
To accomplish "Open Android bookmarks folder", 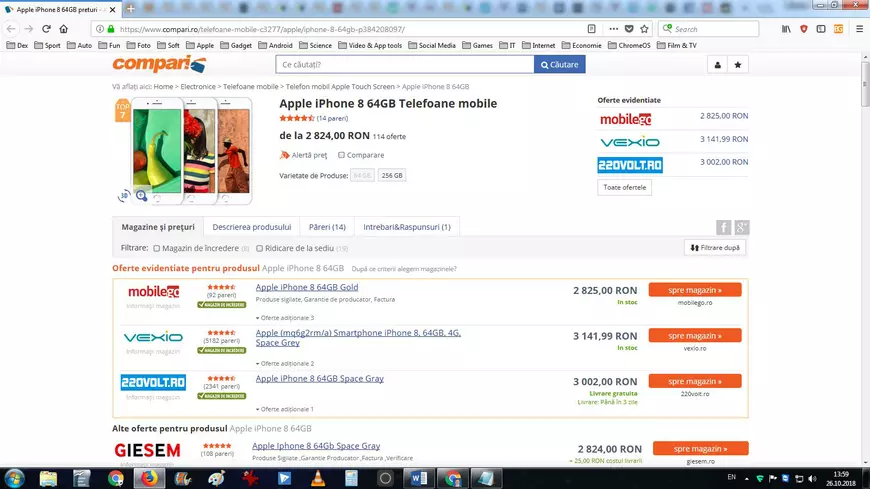I will 275,46.
